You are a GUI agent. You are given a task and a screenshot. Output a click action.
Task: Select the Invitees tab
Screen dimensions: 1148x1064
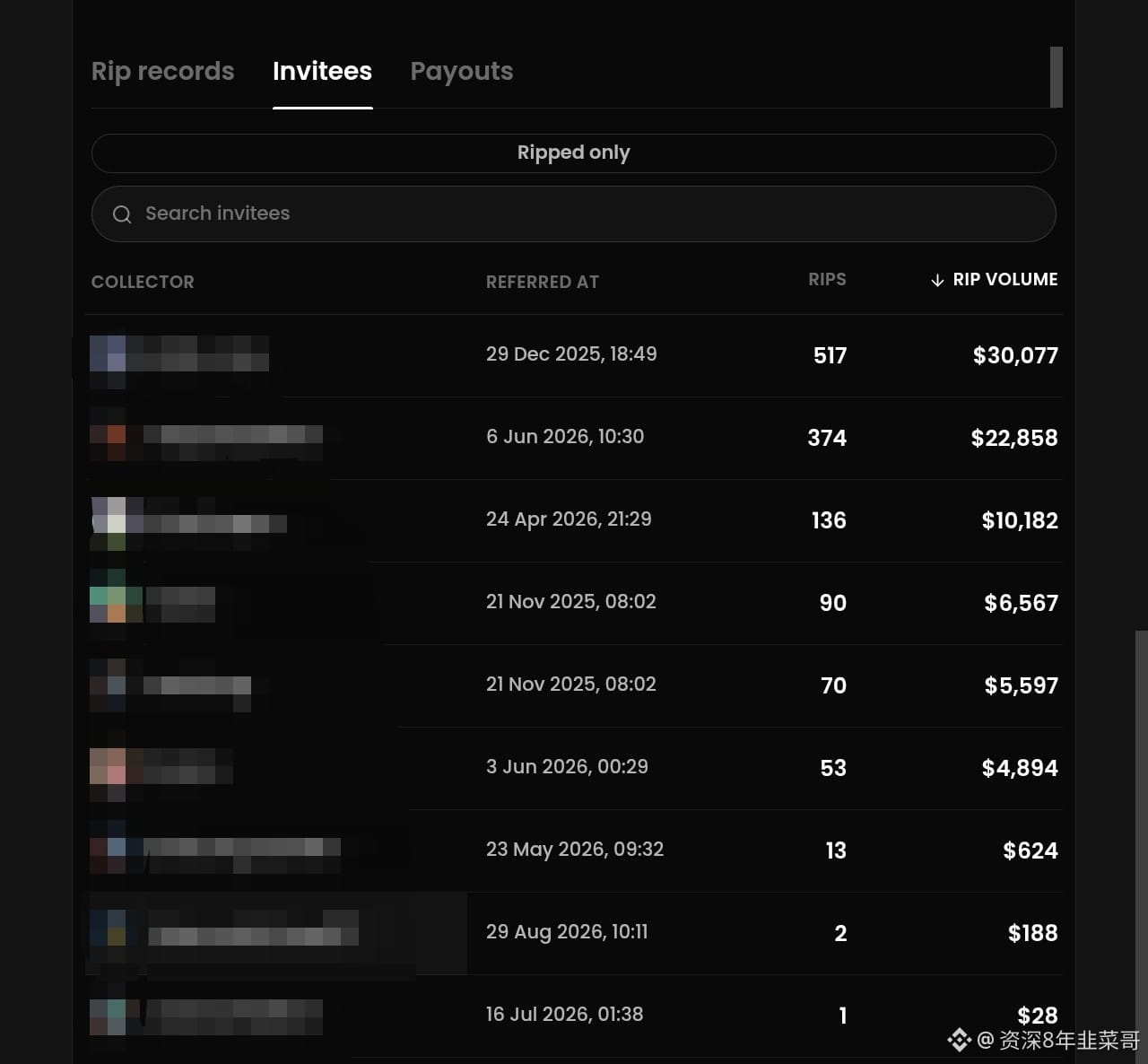coord(322,72)
